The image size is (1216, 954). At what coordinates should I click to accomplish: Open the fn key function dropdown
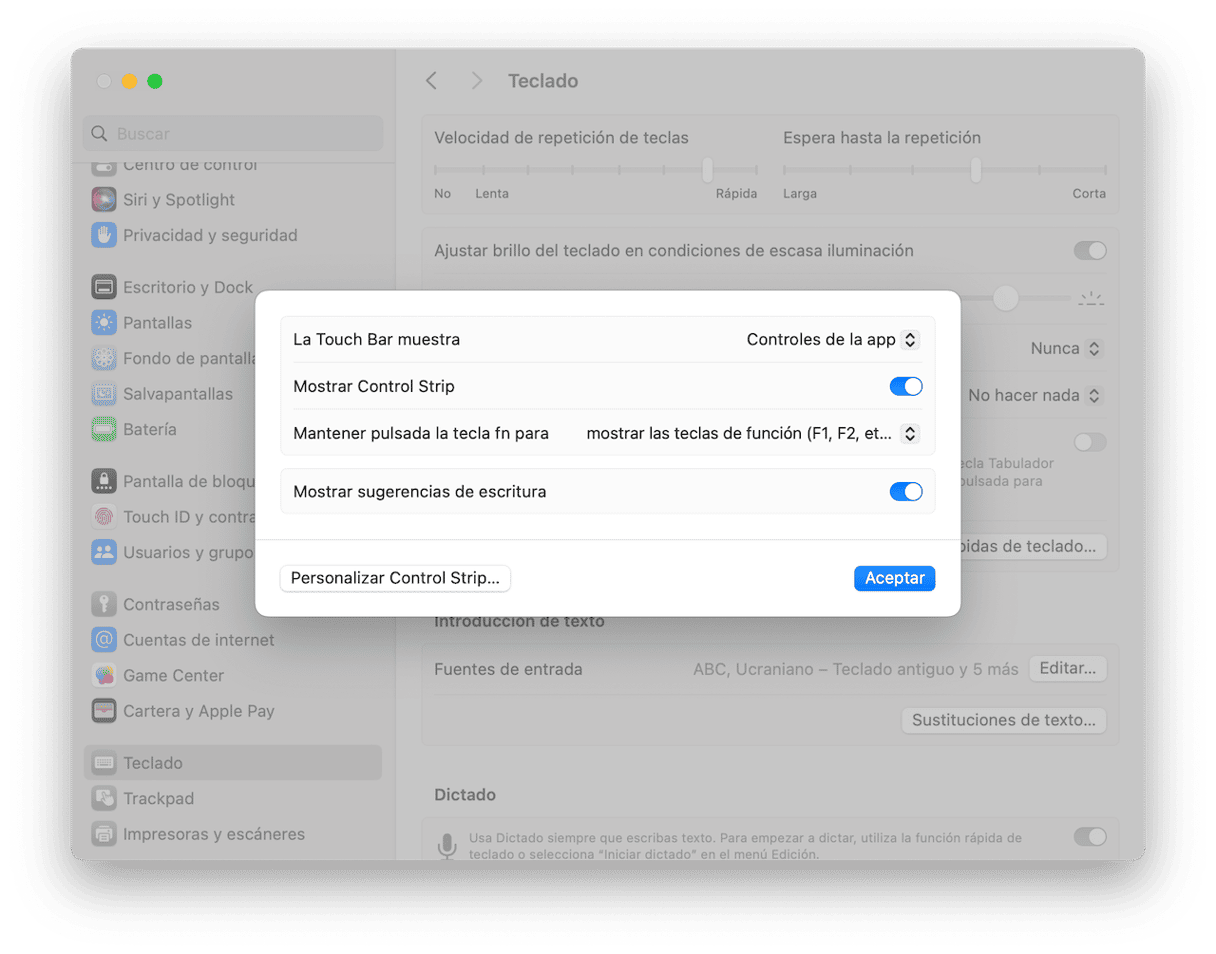[752, 434]
